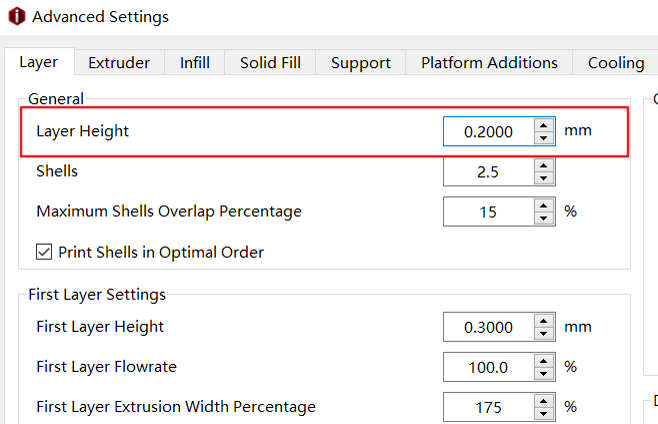Open the Platform Additions tab
Image resolution: width=658 pixels, height=424 pixels.
pos(489,63)
